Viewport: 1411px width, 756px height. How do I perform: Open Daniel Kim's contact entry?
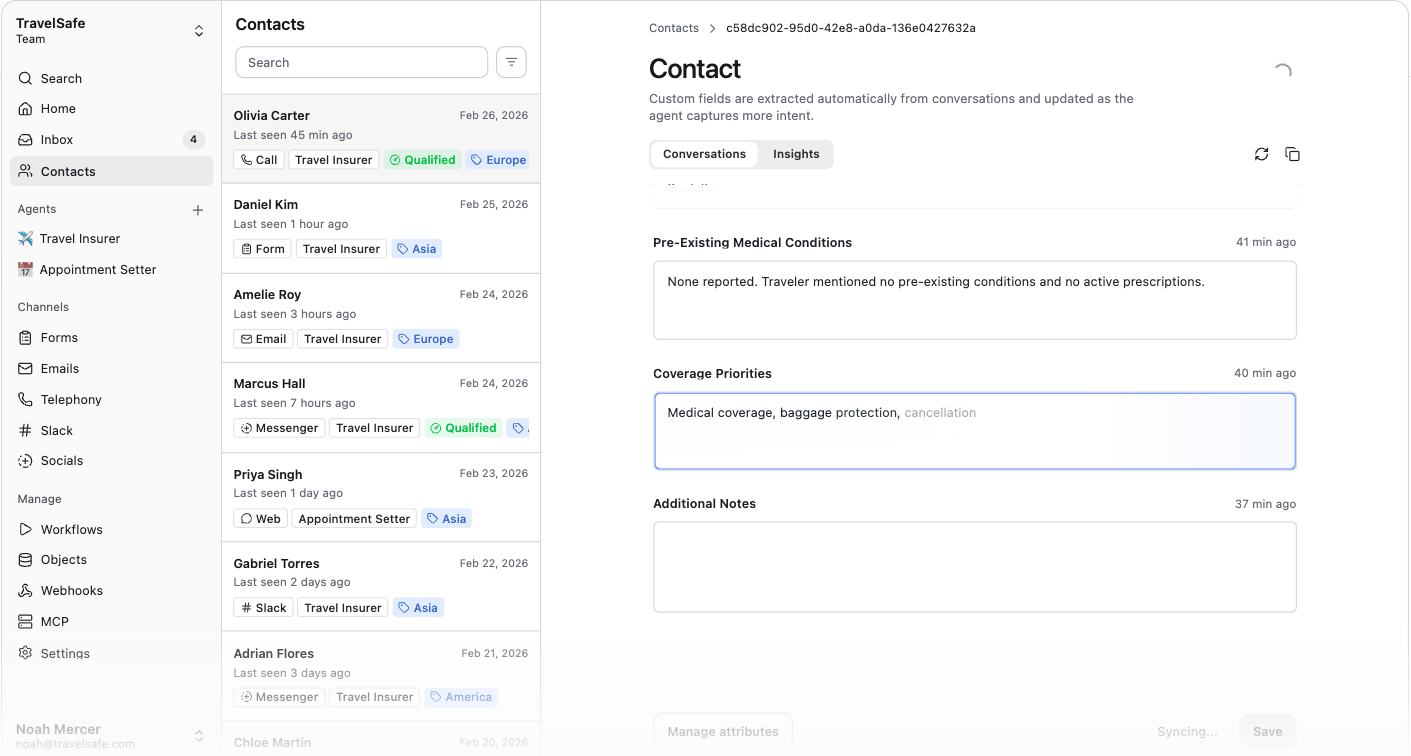(381, 228)
